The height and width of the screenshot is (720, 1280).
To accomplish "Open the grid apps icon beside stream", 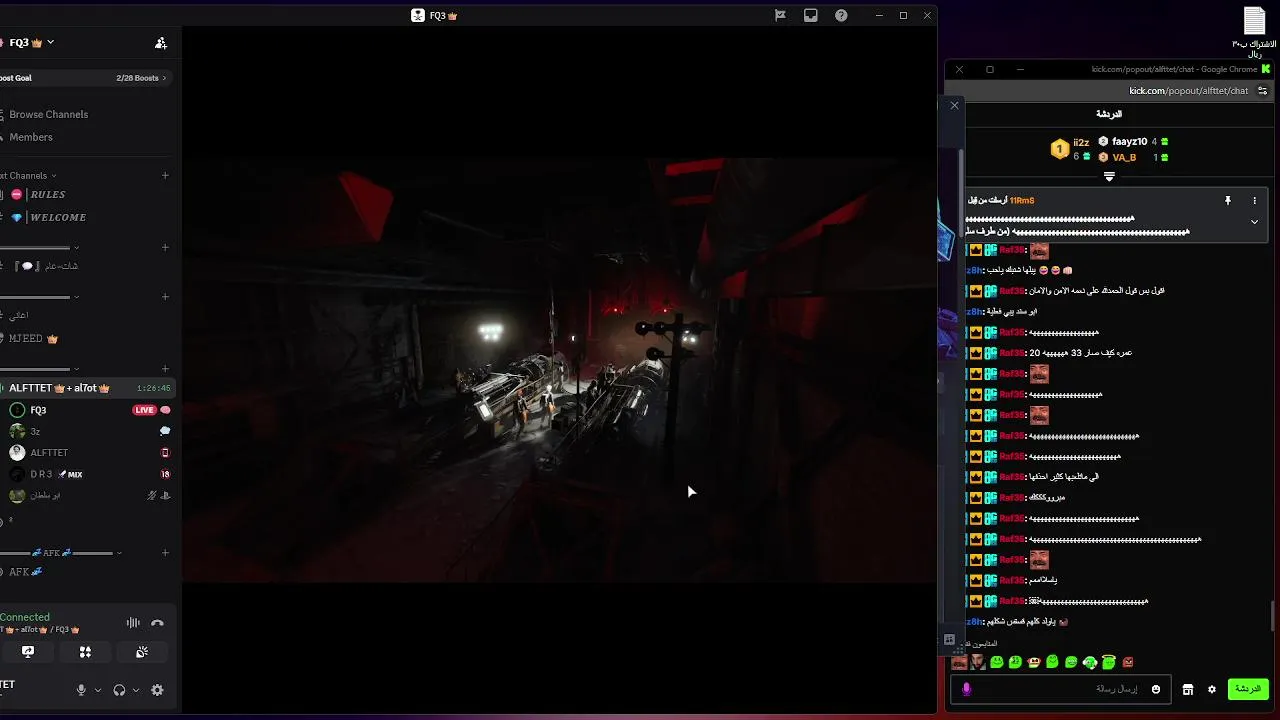I will pos(949,639).
